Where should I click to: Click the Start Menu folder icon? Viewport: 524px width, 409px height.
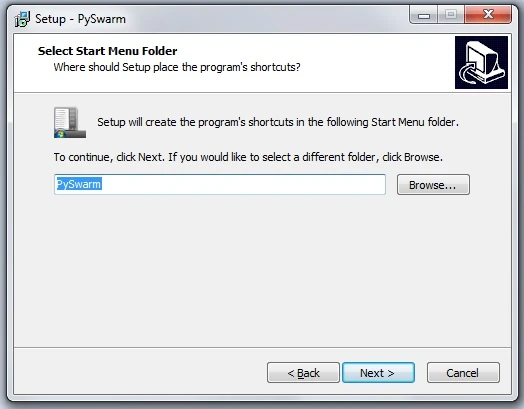coord(70,122)
